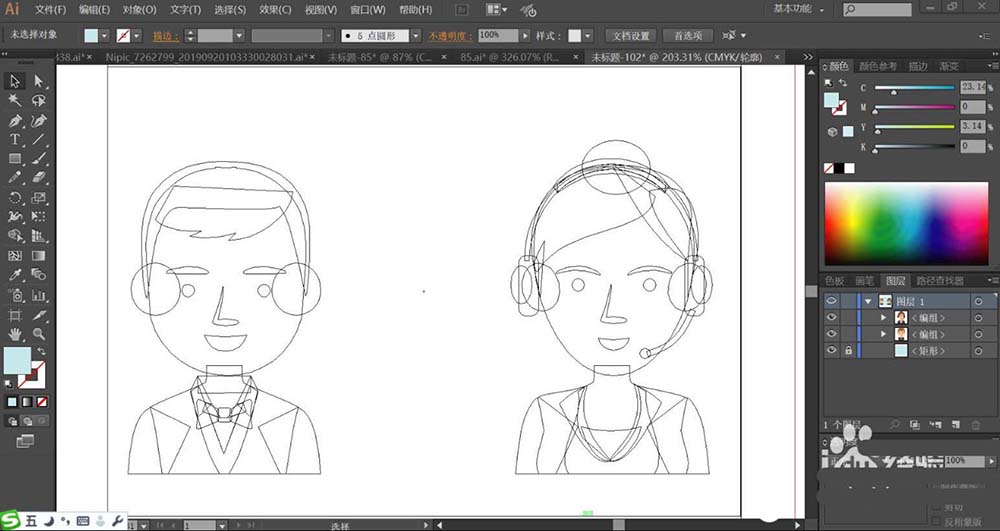Expand the first 编组 group
Image resolution: width=1000 pixels, height=531 pixels.
coord(884,317)
